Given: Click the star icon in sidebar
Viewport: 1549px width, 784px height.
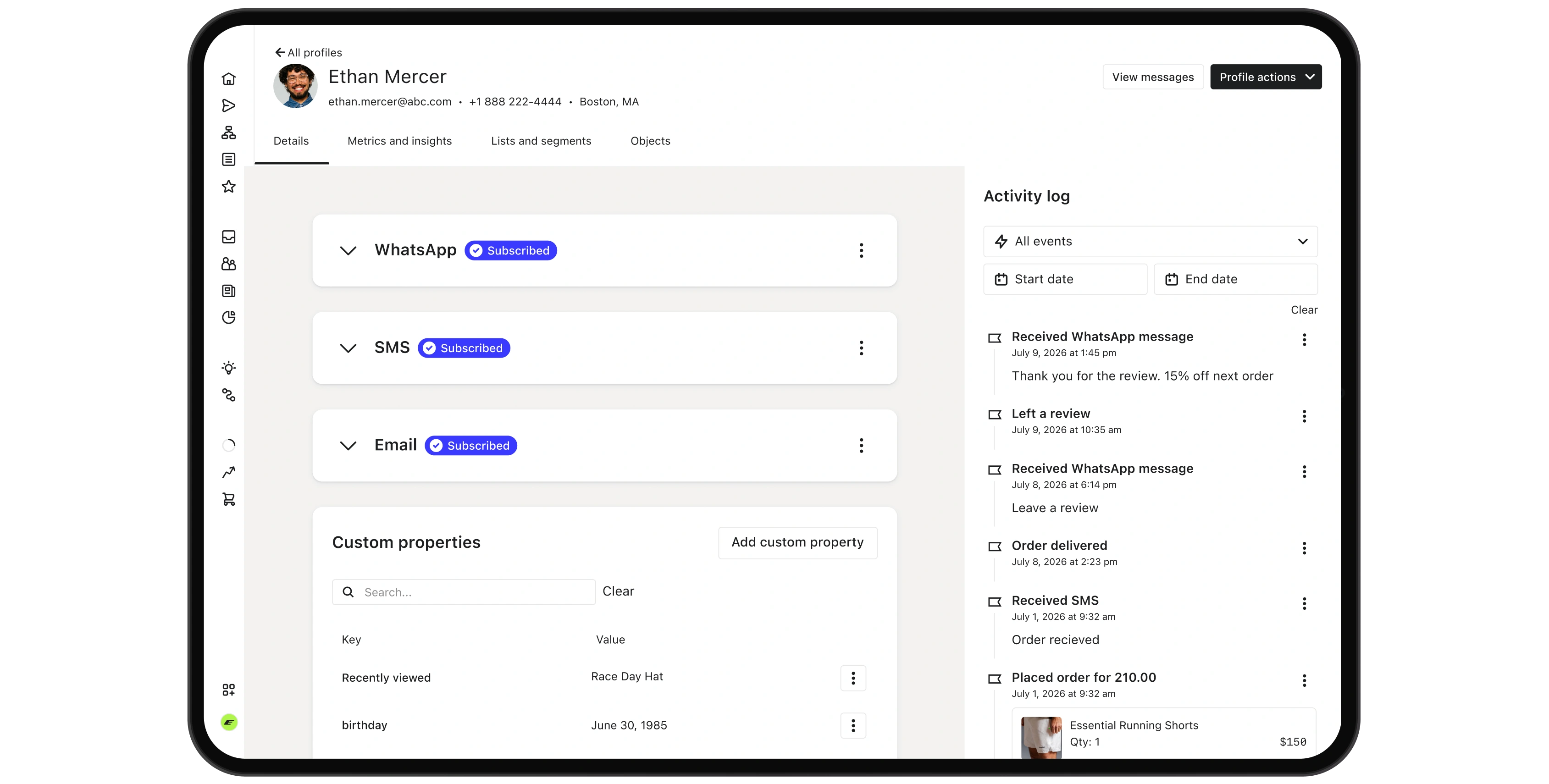Looking at the screenshot, I should (228, 187).
